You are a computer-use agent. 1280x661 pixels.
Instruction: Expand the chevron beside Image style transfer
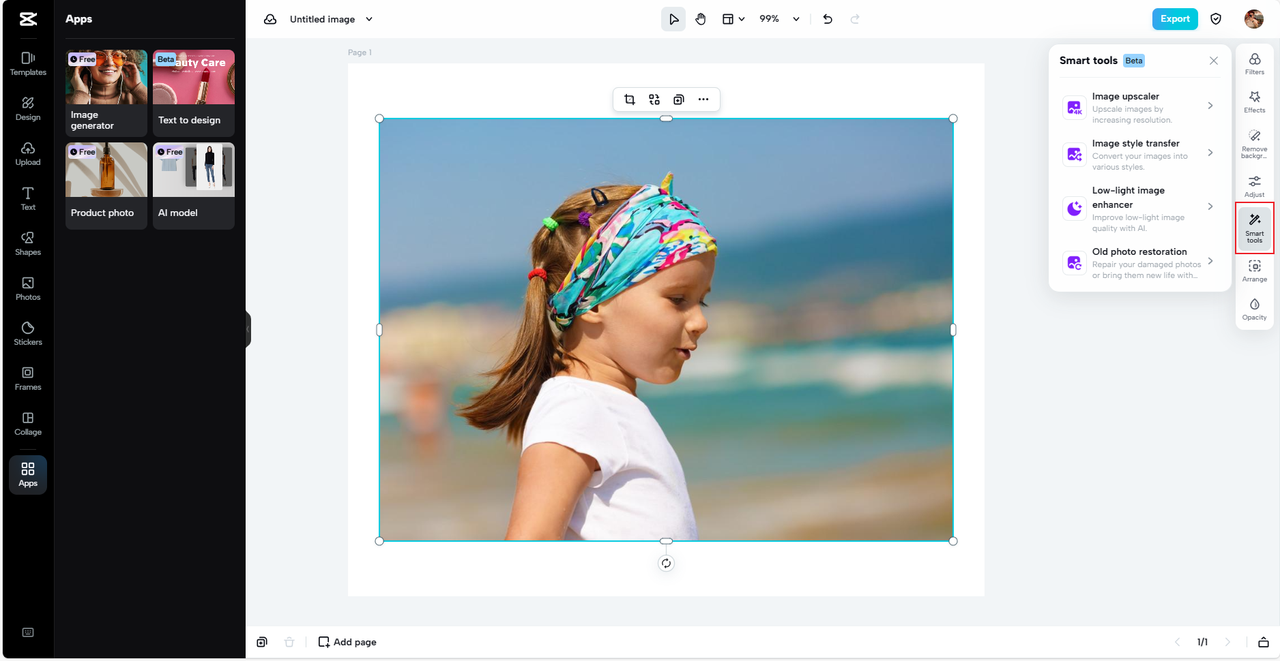(x=1210, y=153)
